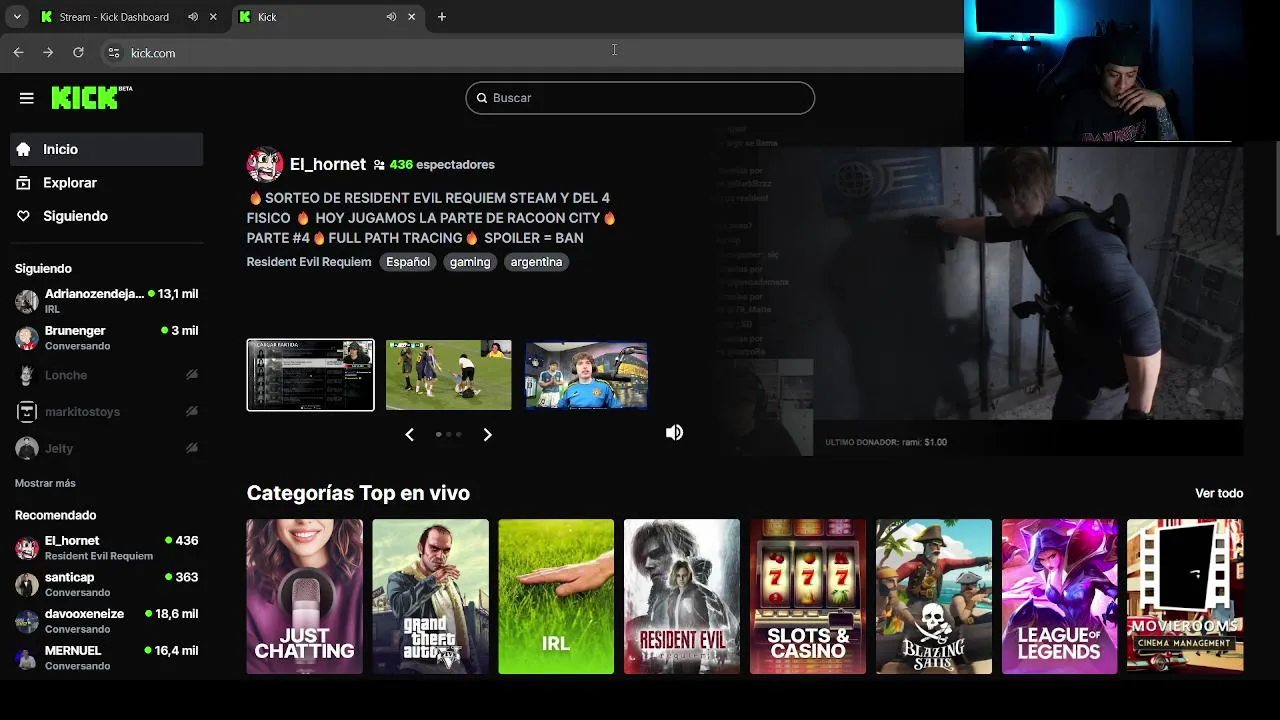Open Jelty channel avatar
This screenshot has height=720, width=1280.
point(27,449)
